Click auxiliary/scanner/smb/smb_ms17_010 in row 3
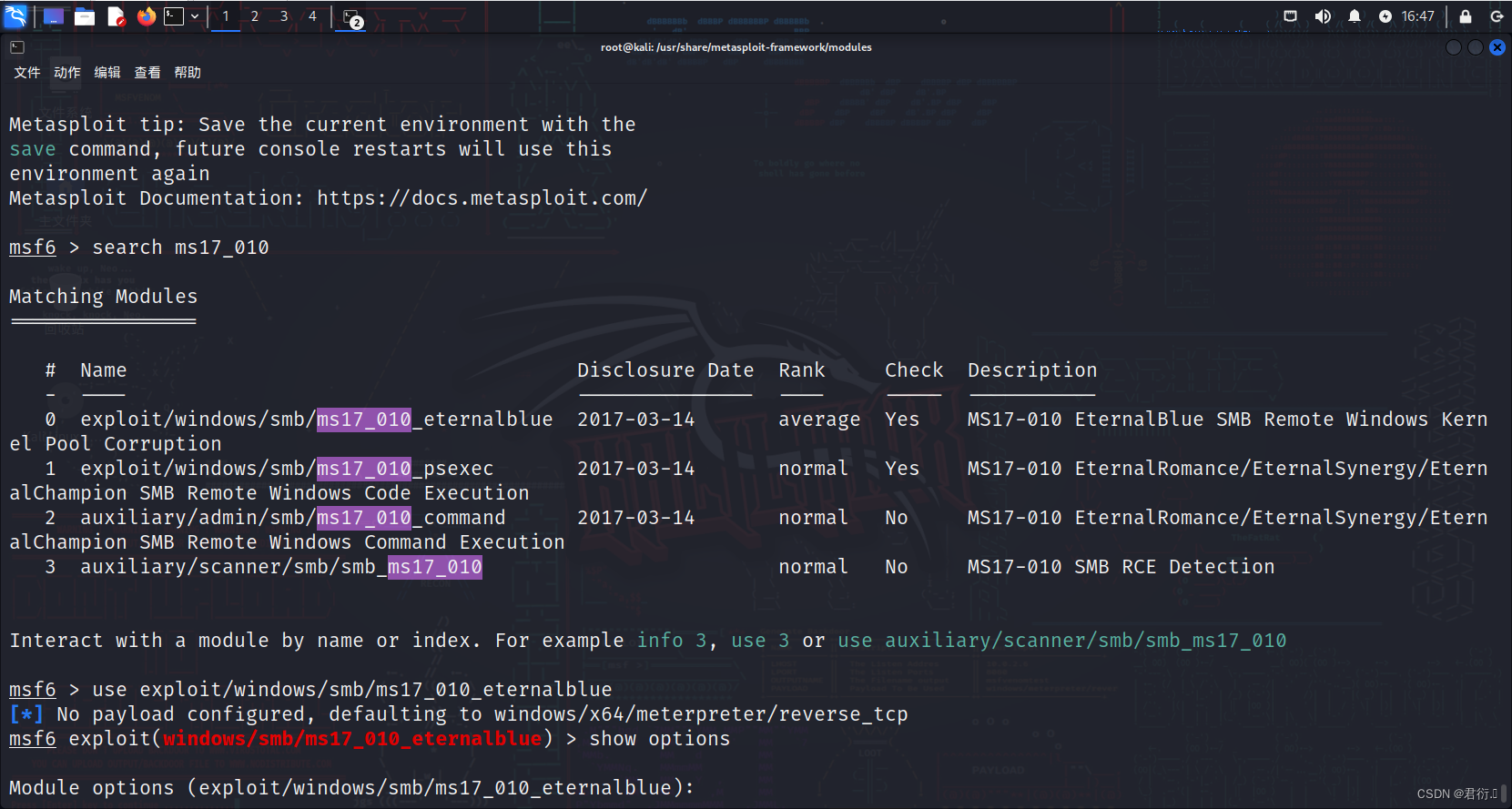This screenshot has width=1512, height=809. click(x=281, y=567)
